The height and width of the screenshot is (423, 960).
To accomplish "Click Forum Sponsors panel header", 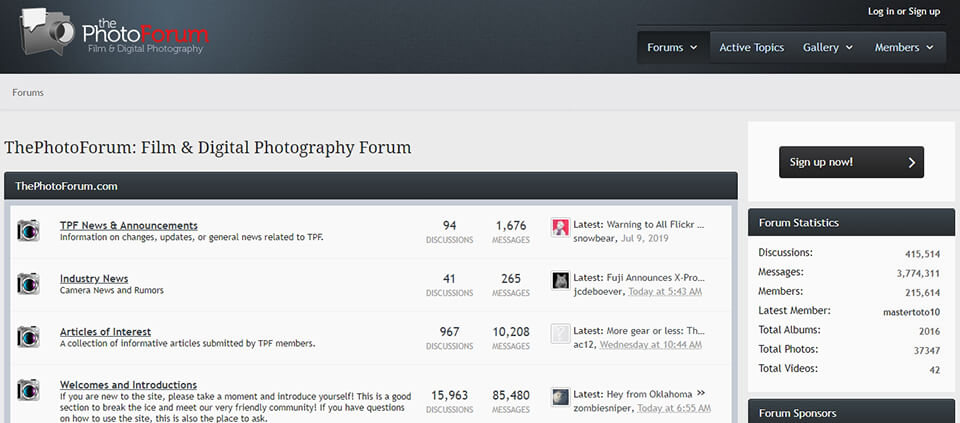I will (x=851, y=413).
